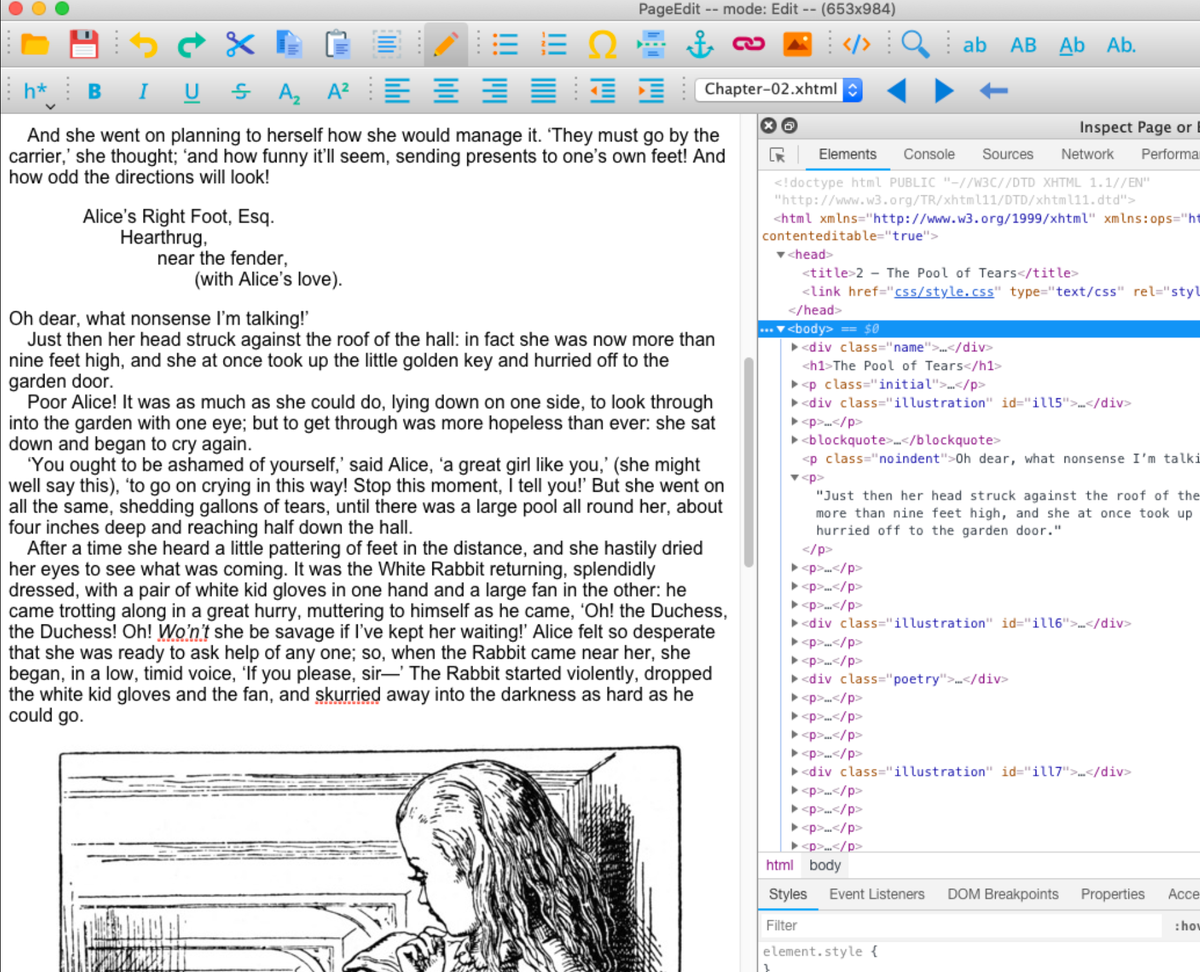Viewport: 1200px width, 972px height.
Task: Apply sentence case with the 'Ab.' button
Action: point(1121,45)
